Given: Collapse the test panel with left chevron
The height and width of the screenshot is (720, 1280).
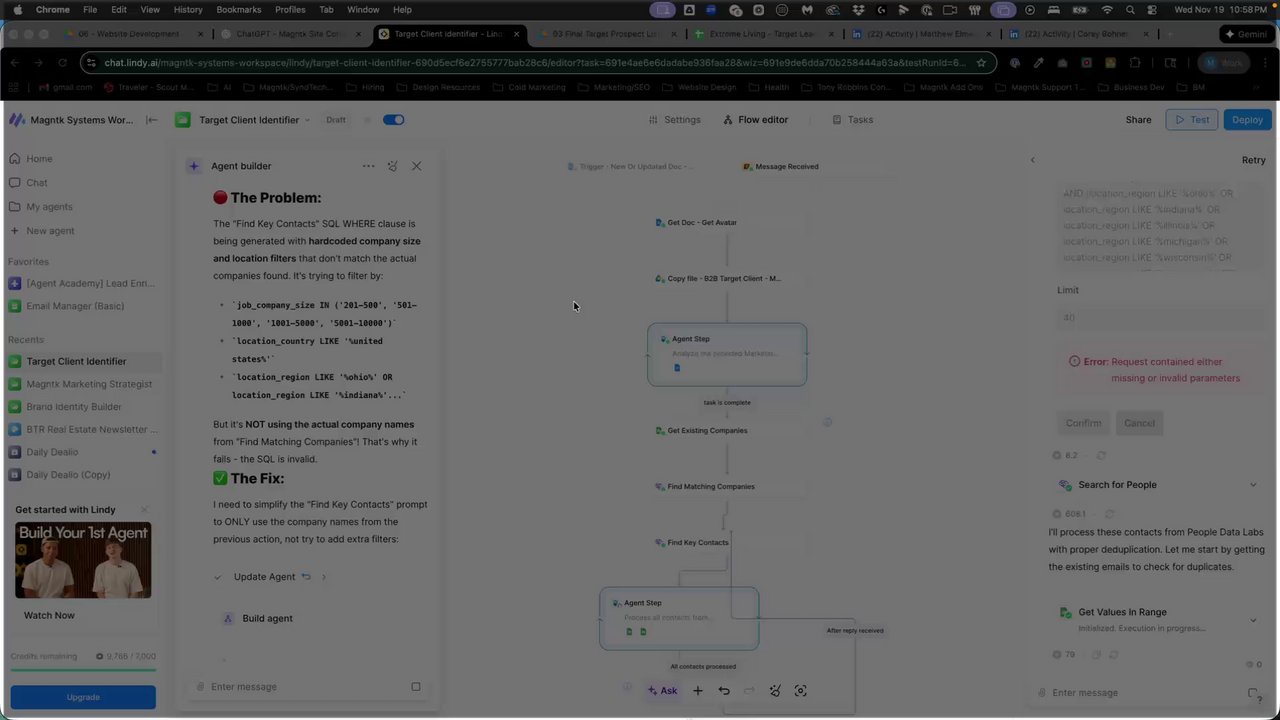Looking at the screenshot, I should [x=1033, y=160].
